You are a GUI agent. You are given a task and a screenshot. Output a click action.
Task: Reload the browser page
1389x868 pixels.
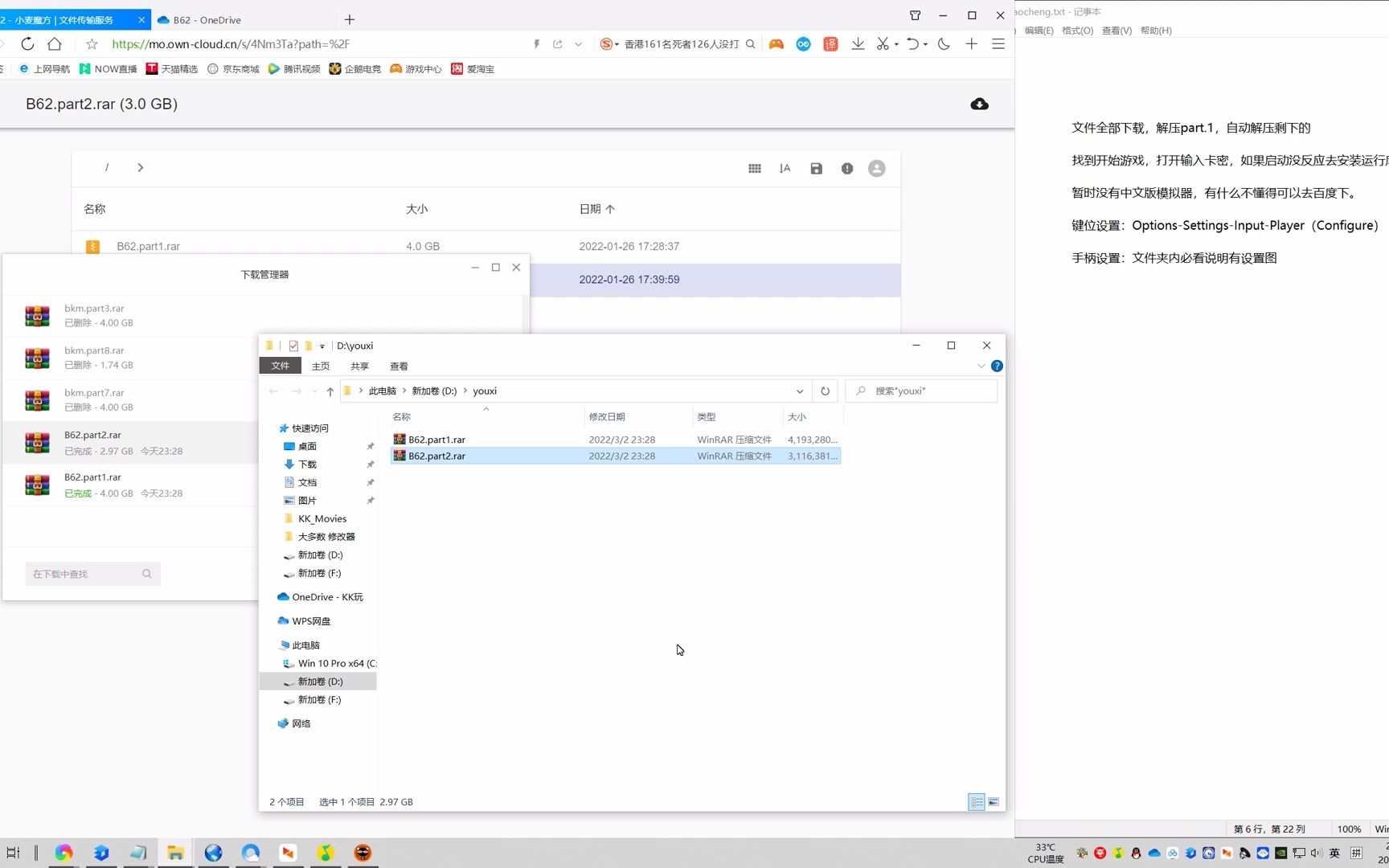pyautogui.click(x=27, y=44)
